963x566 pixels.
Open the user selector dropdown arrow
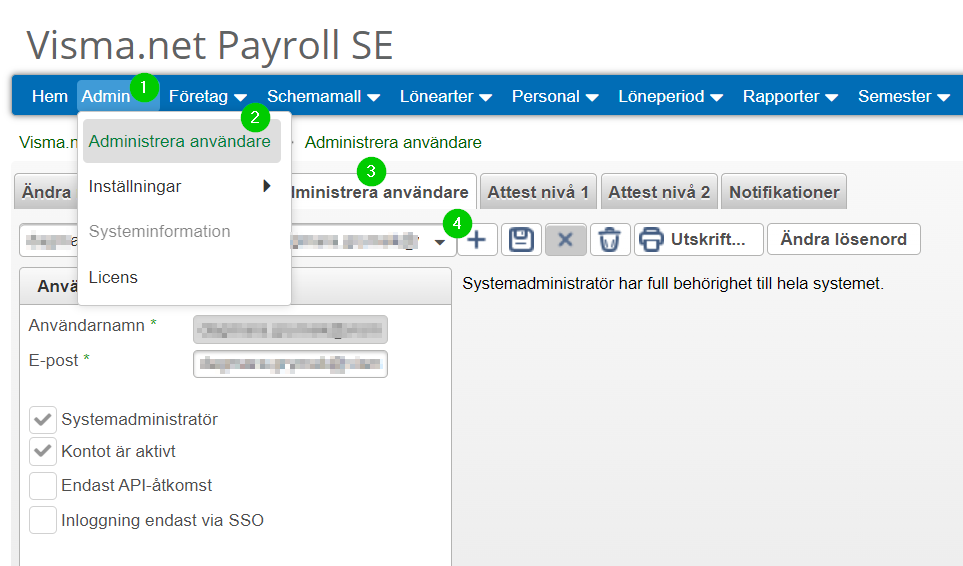click(x=440, y=242)
